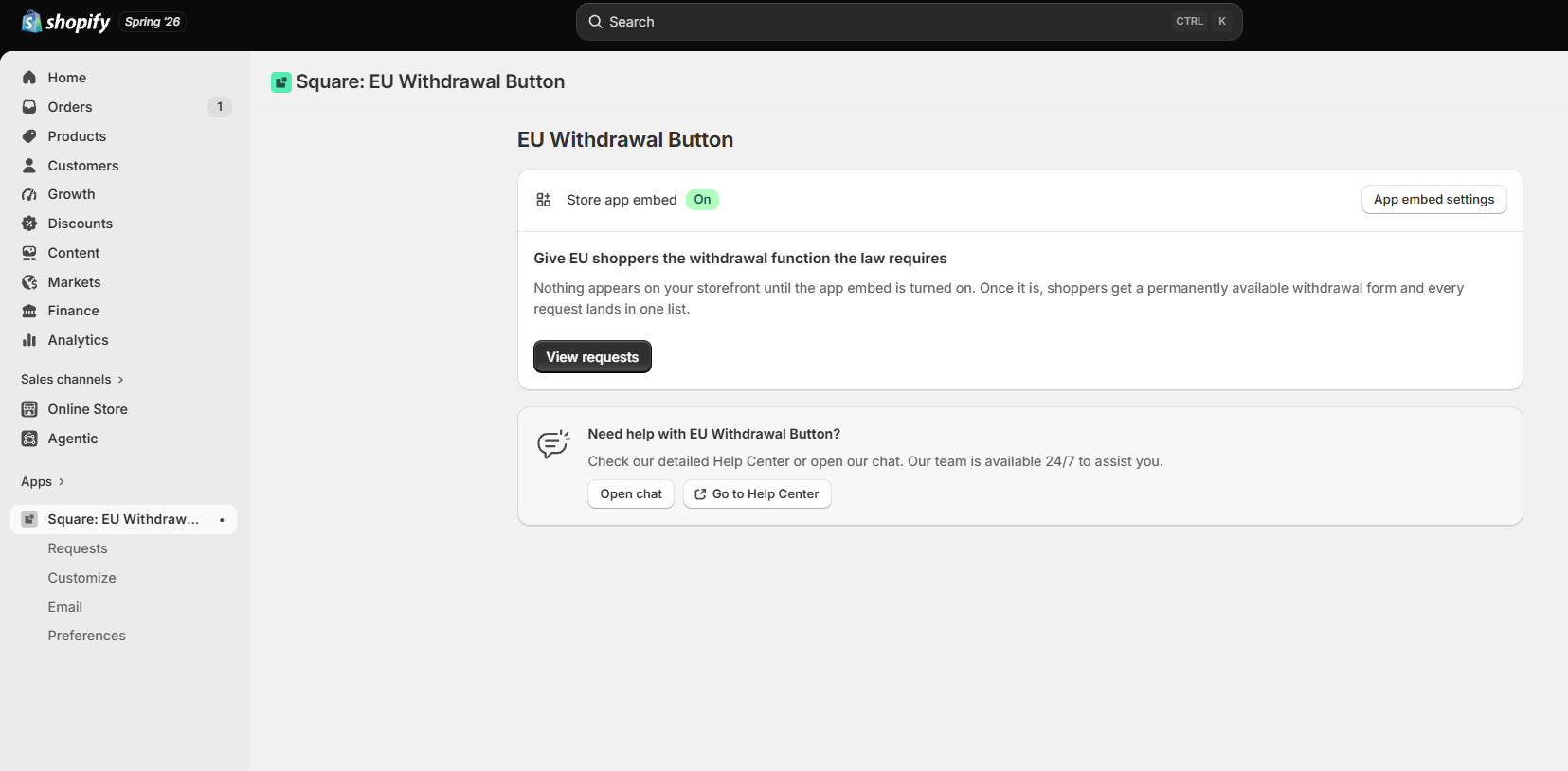Click the 'Need help with EU Withdrawal Button?' heading
The width and height of the screenshot is (1568, 771).
714,434
